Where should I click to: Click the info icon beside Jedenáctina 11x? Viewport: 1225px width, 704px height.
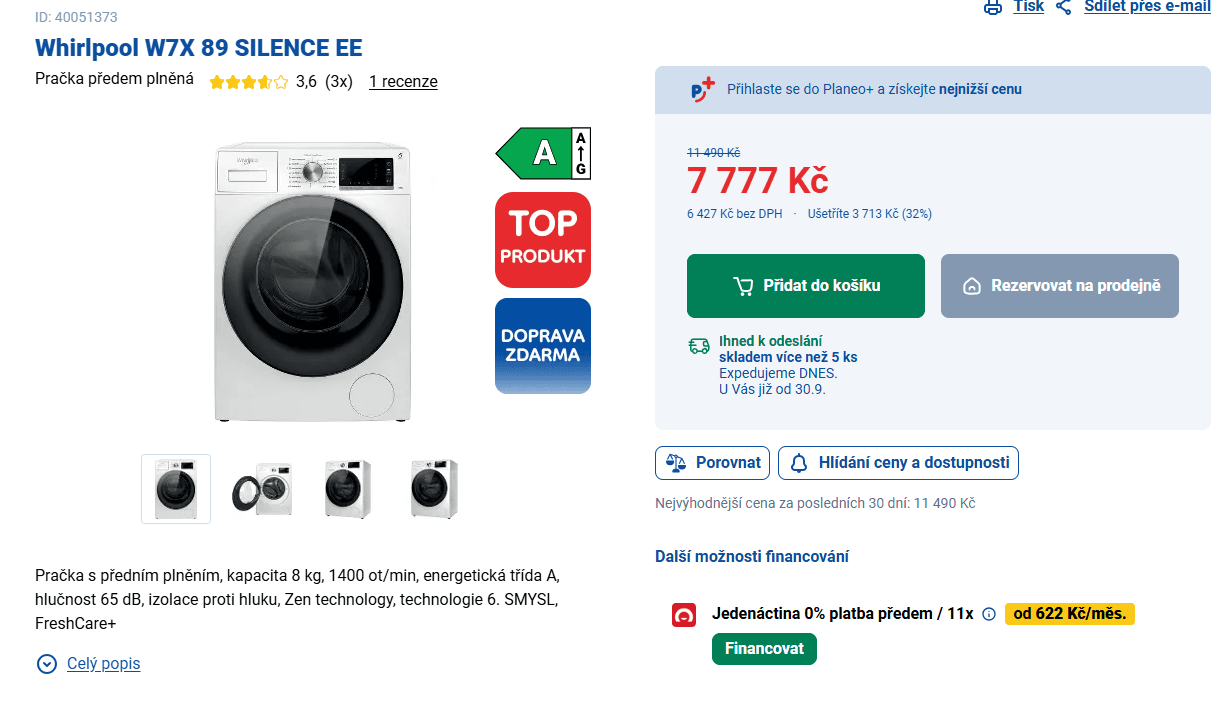click(989, 614)
